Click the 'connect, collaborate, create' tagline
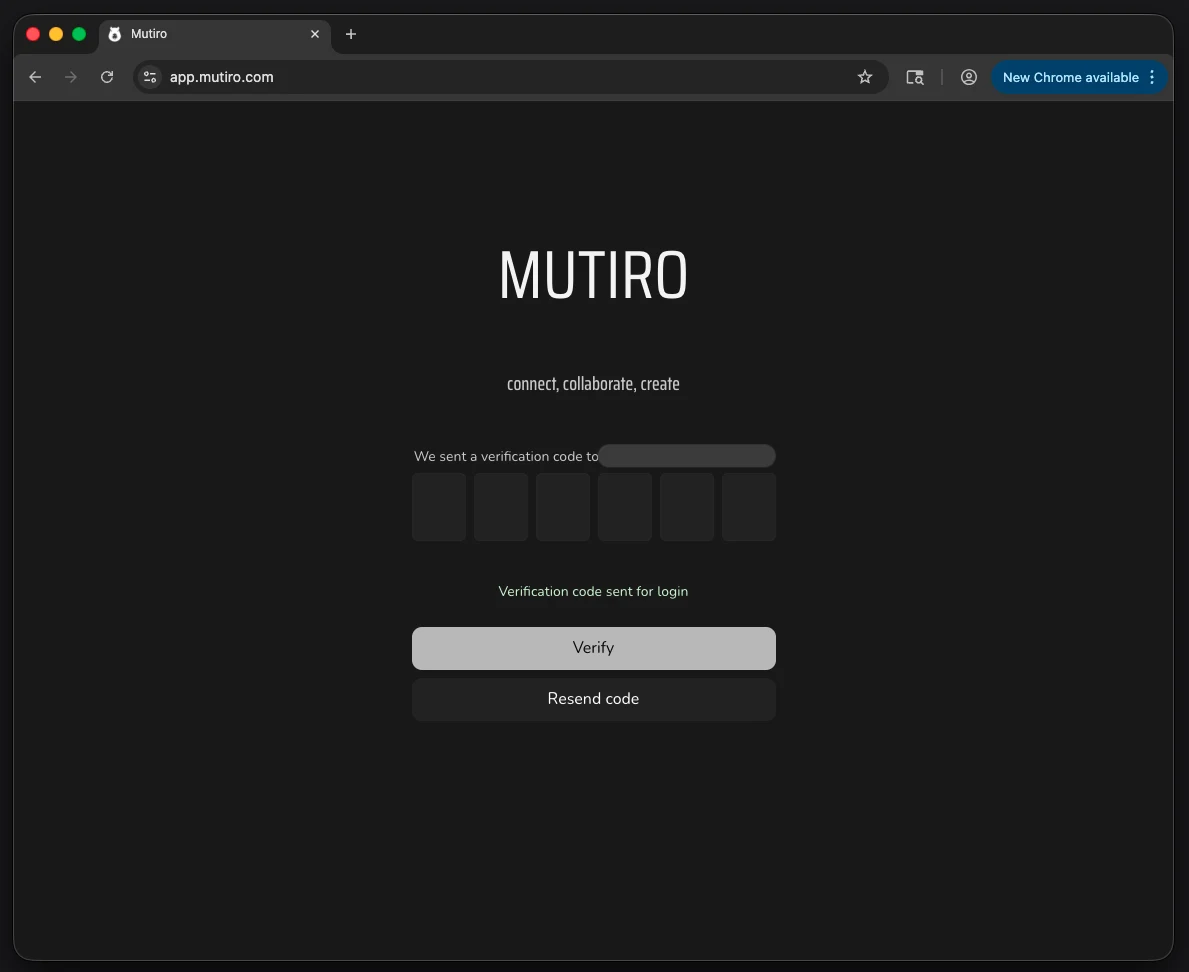1189x972 pixels. coord(594,384)
